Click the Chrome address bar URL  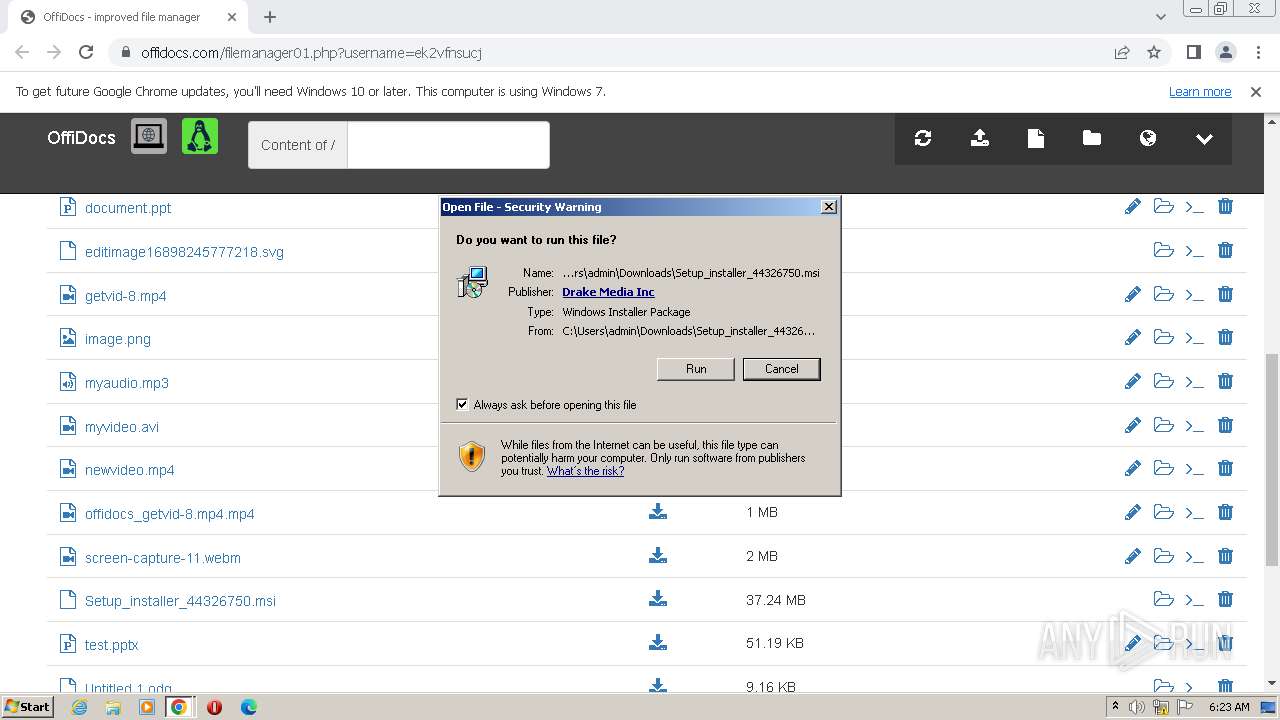click(311, 52)
